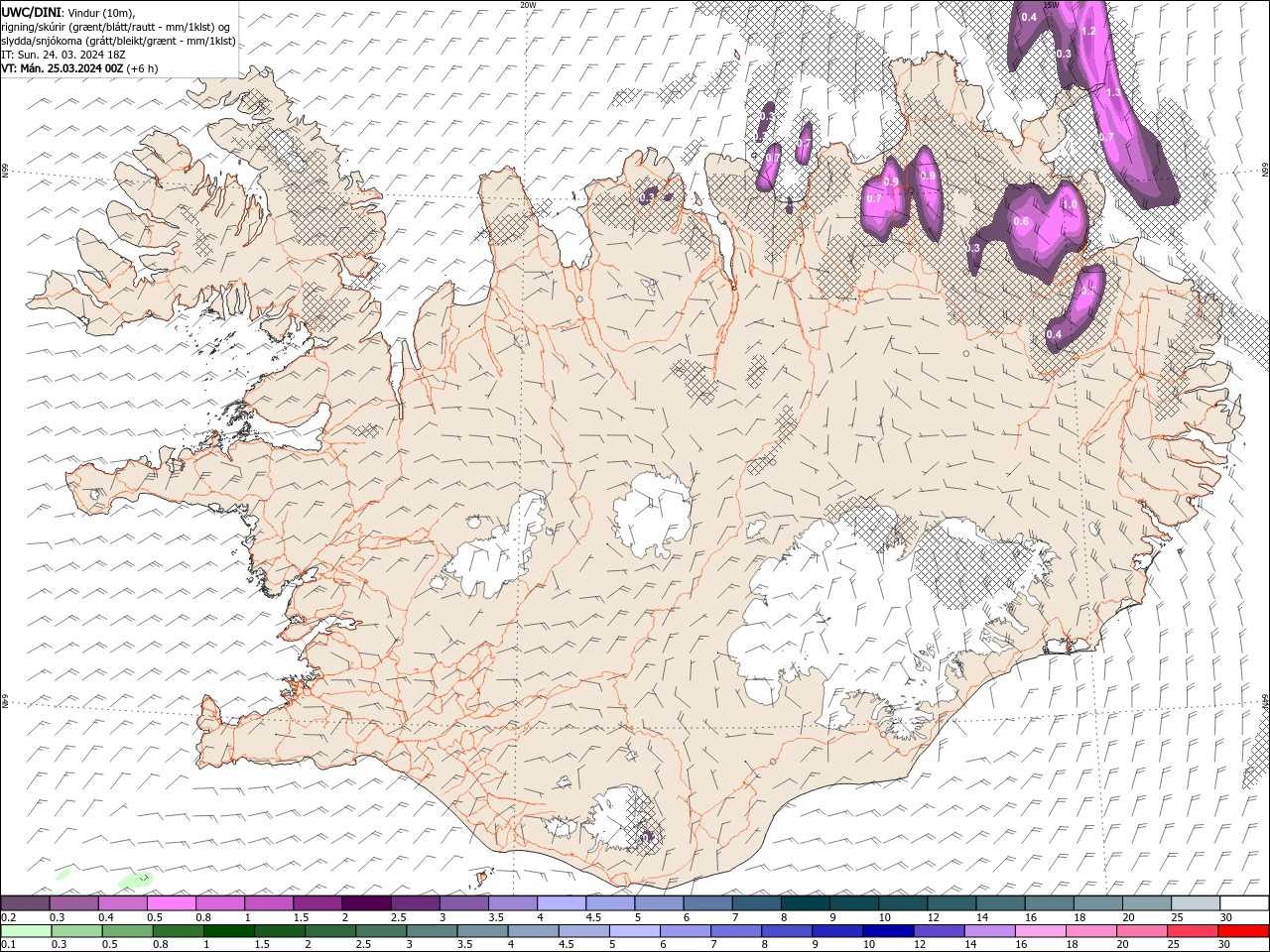Click the pale green 0.1–0.3 rain swatch
This screenshot has width=1270, height=952.
[26, 931]
